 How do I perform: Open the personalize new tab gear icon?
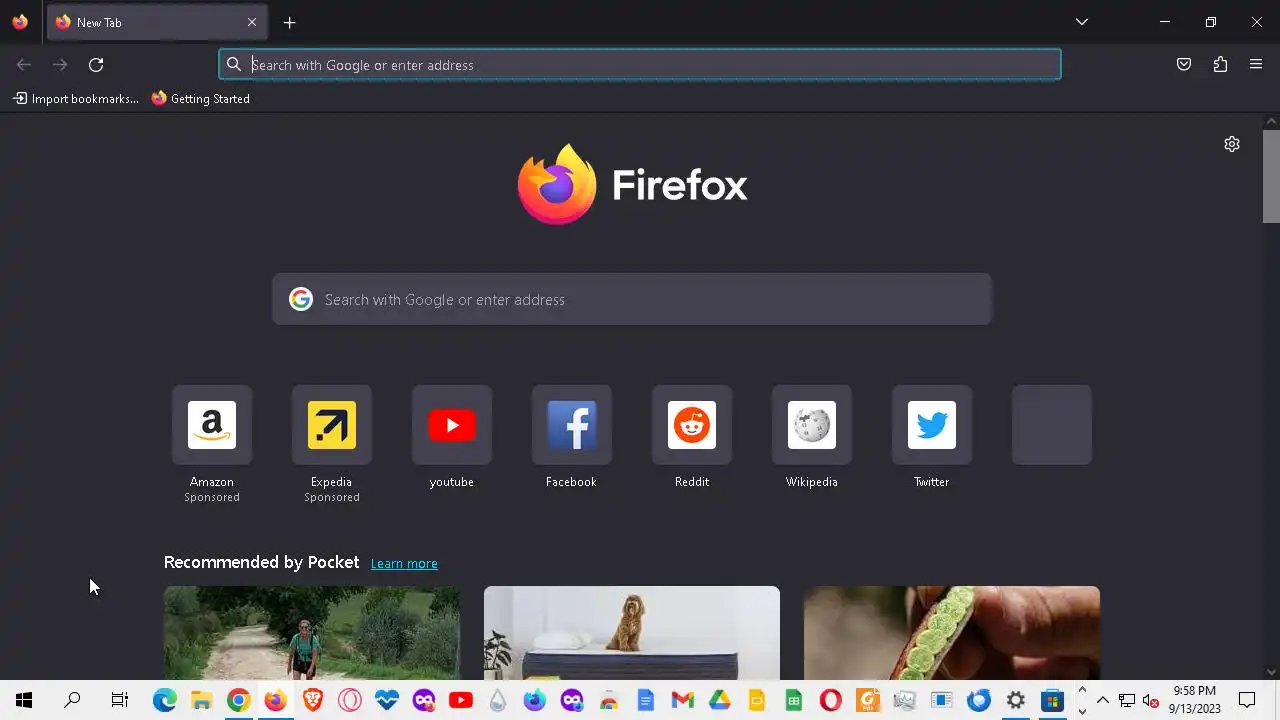(1232, 144)
